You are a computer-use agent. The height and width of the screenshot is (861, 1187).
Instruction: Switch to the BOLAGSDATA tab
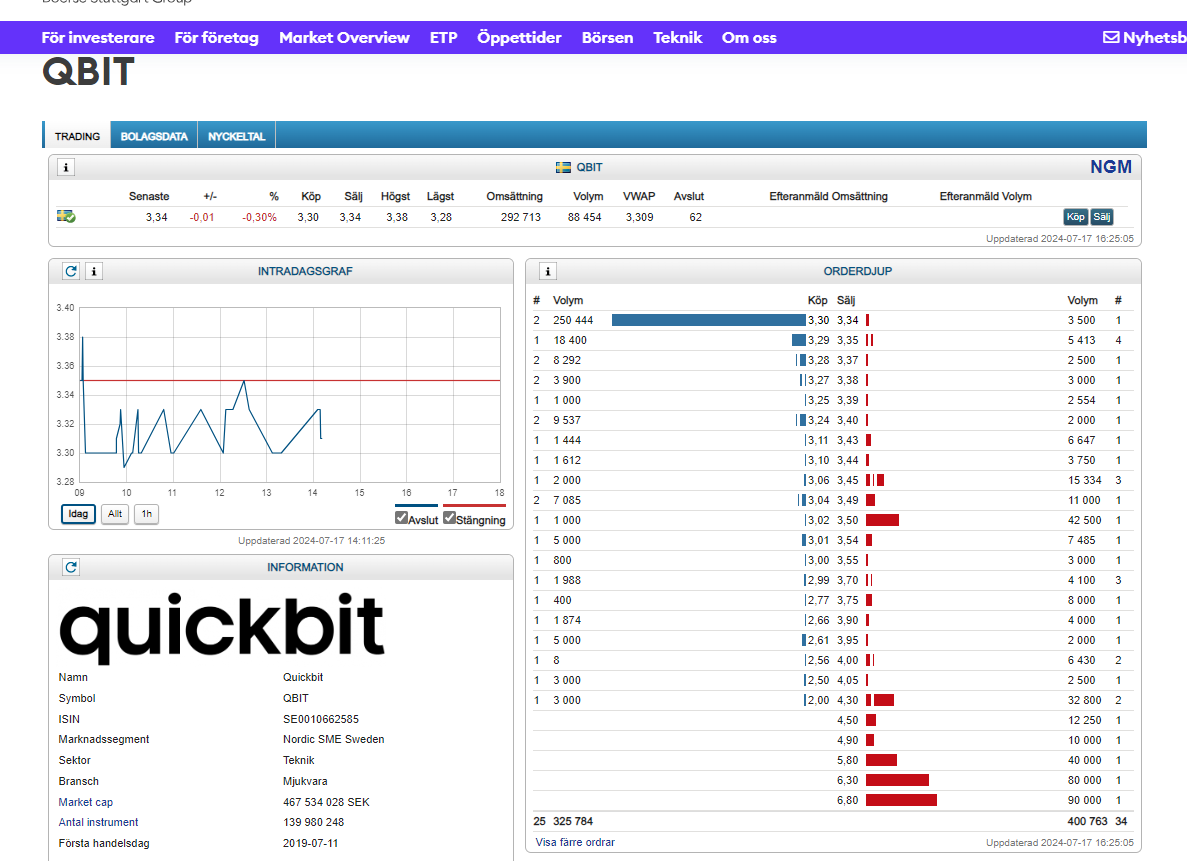154,136
